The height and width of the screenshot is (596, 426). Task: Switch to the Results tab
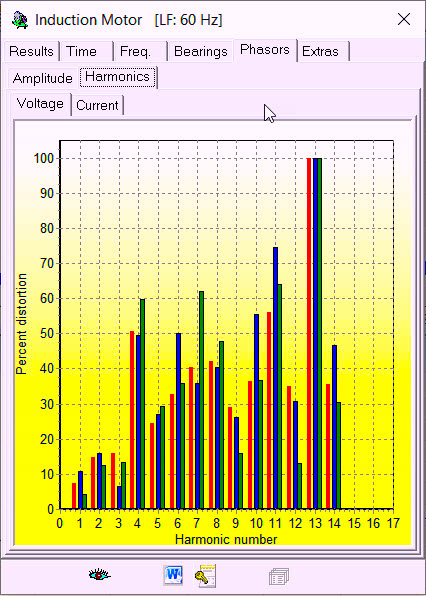31,51
